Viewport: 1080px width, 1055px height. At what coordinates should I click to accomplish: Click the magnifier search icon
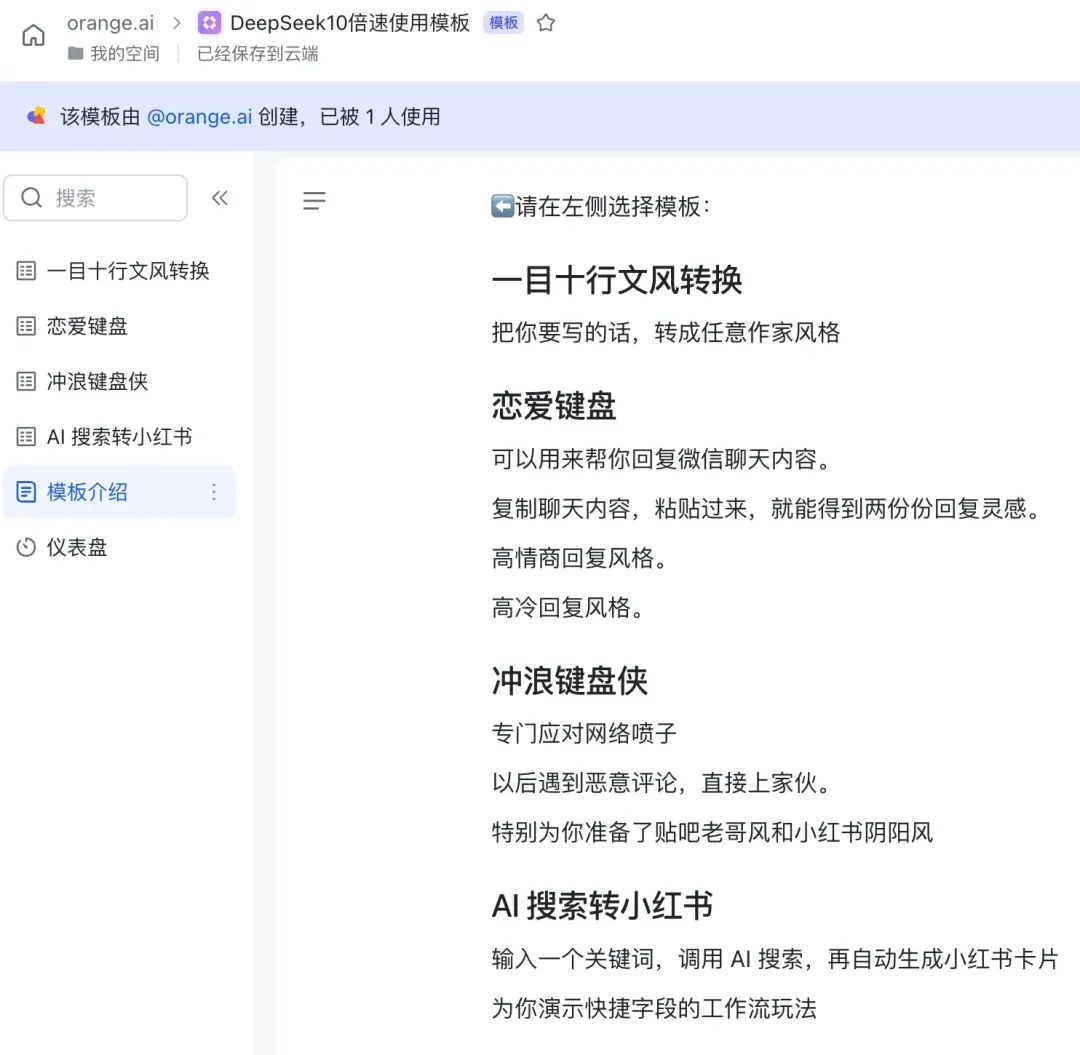click(x=32, y=198)
